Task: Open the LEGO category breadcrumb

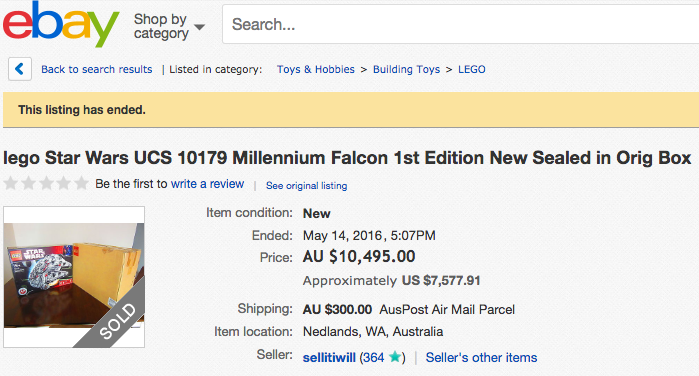Action: point(472,69)
